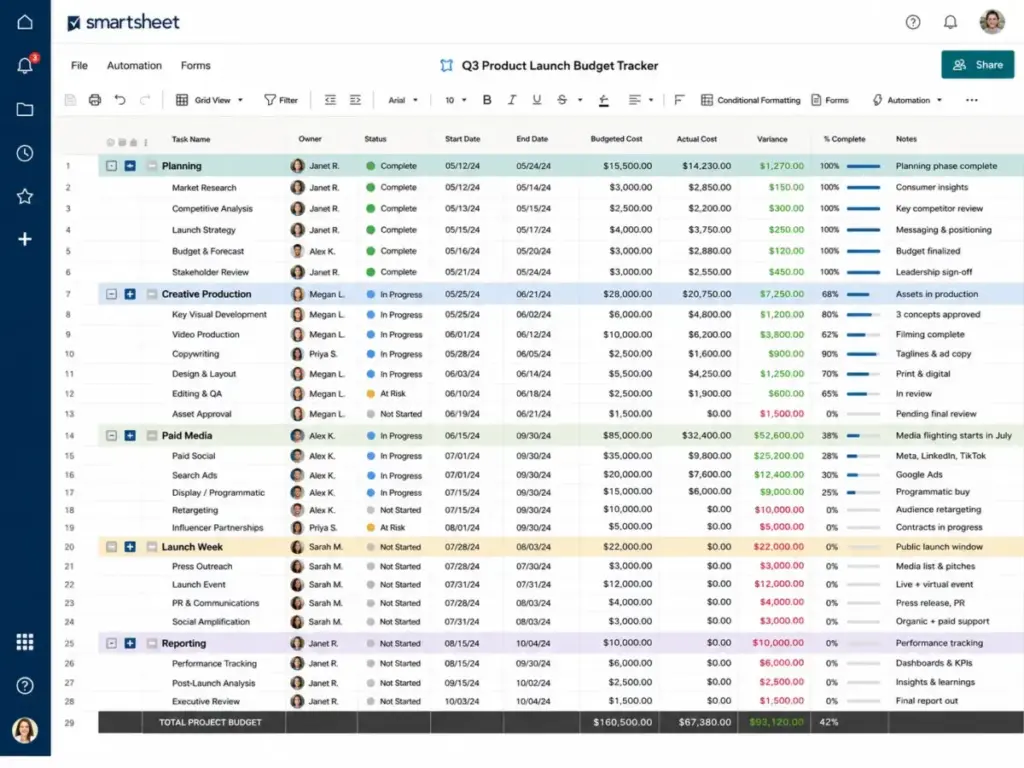Click the Variance column header
The width and height of the screenshot is (1024, 768).
(772, 139)
